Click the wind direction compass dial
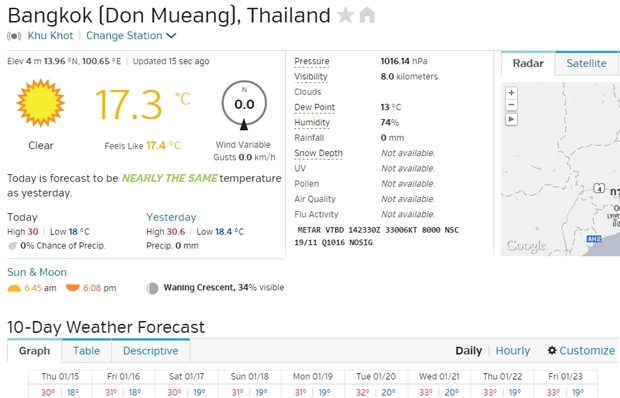Viewport: 620px width, 398px height. point(244,105)
